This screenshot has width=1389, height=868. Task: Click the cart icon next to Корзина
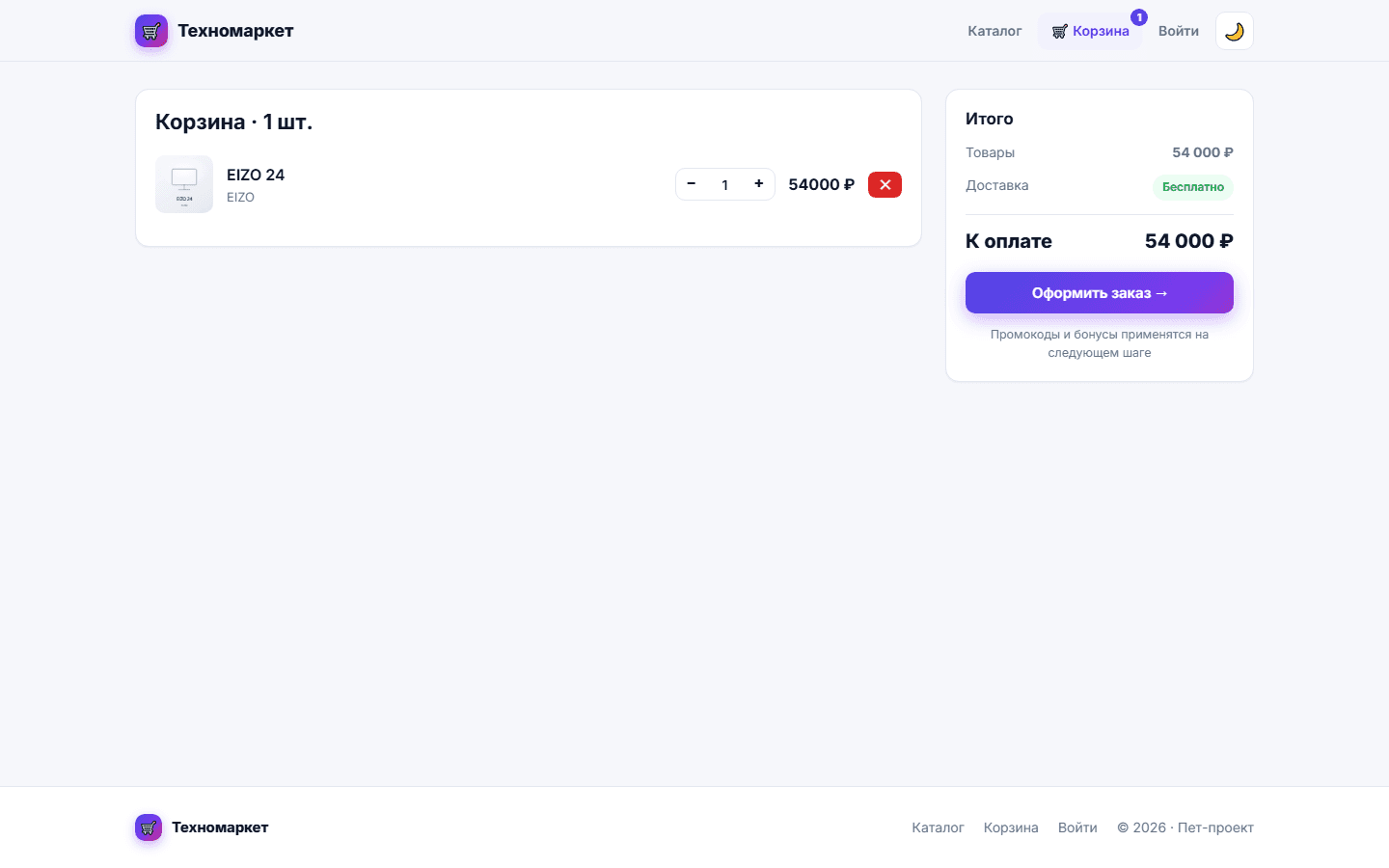pyautogui.click(x=1059, y=32)
